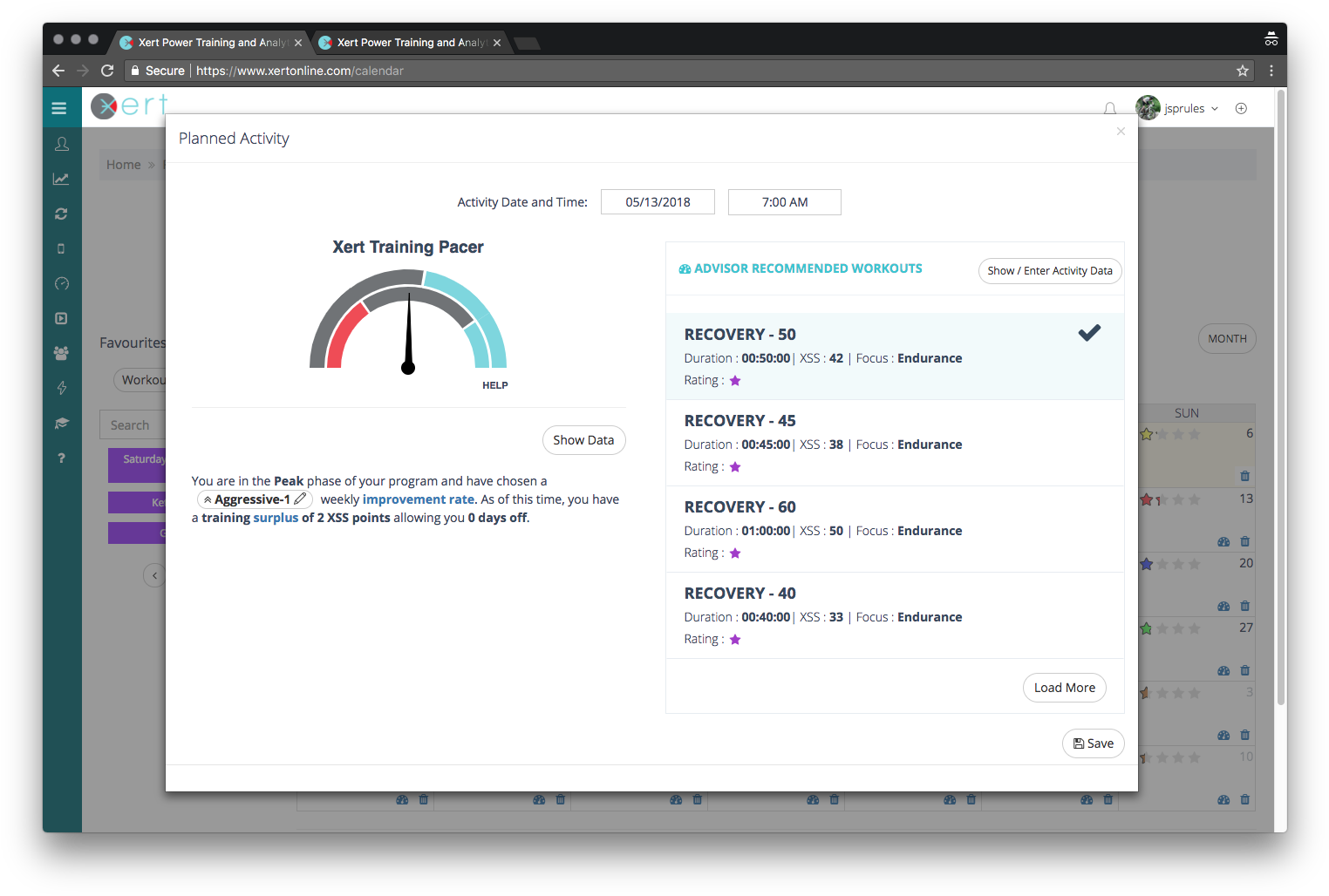This screenshot has height=896, width=1329.
Task: Click the browser address bar URL
Action: pyautogui.click(x=299, y=71)
